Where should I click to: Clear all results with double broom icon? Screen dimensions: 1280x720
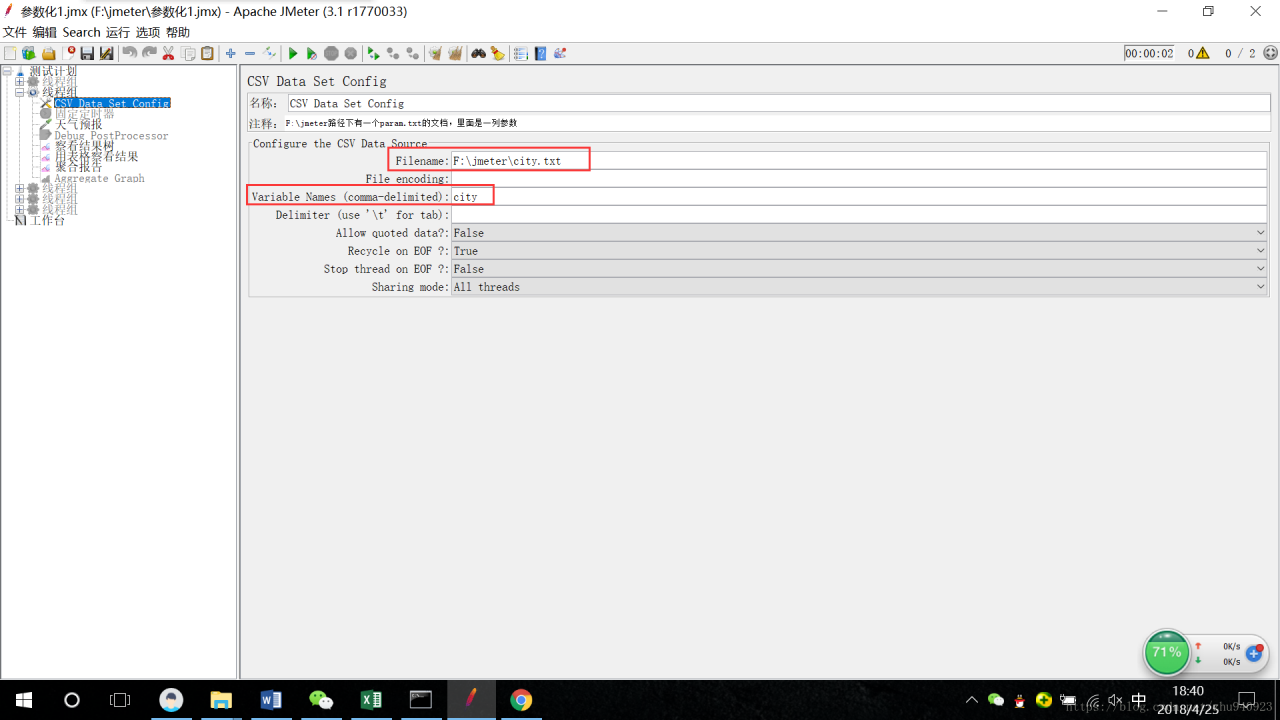coord(455,54)
